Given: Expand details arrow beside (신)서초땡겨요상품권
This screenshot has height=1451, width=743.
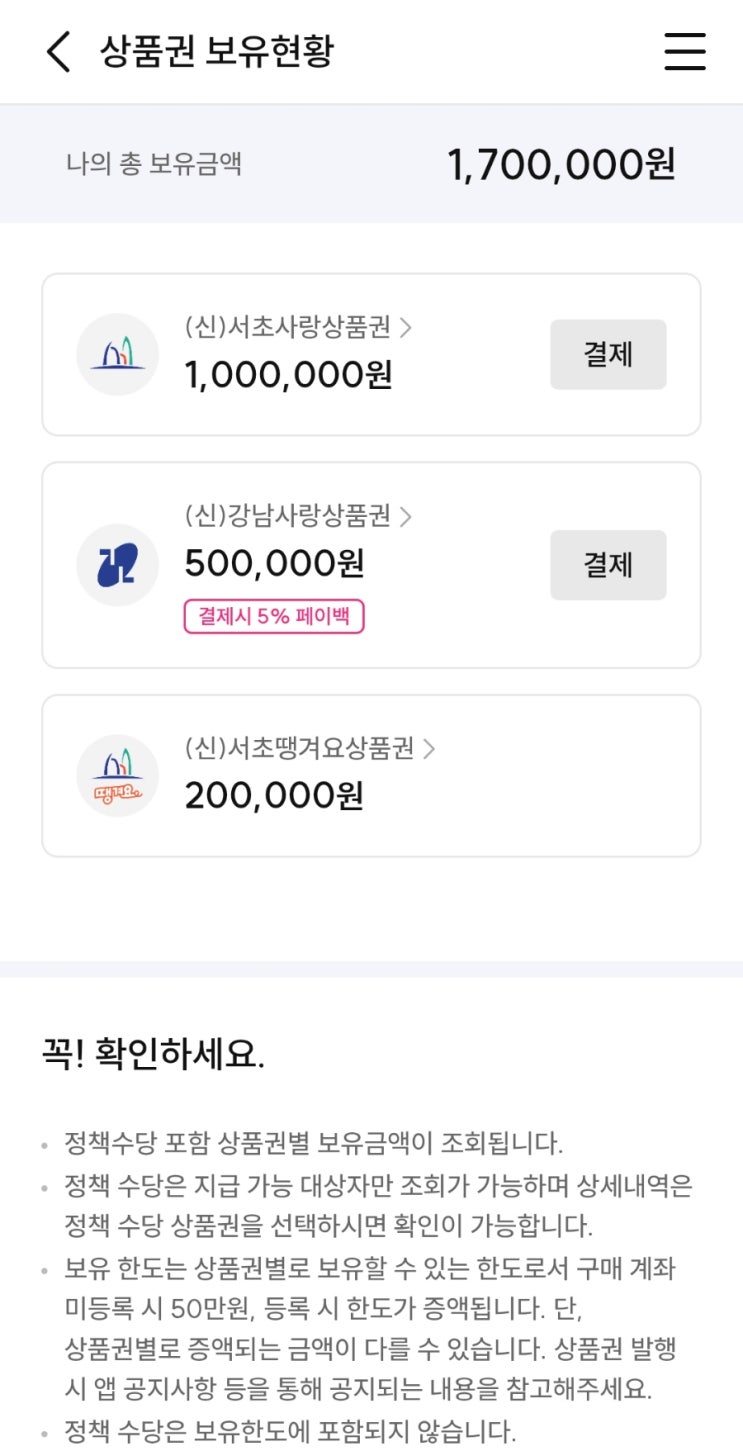Looking at the screenshot, I should [429, 749].
